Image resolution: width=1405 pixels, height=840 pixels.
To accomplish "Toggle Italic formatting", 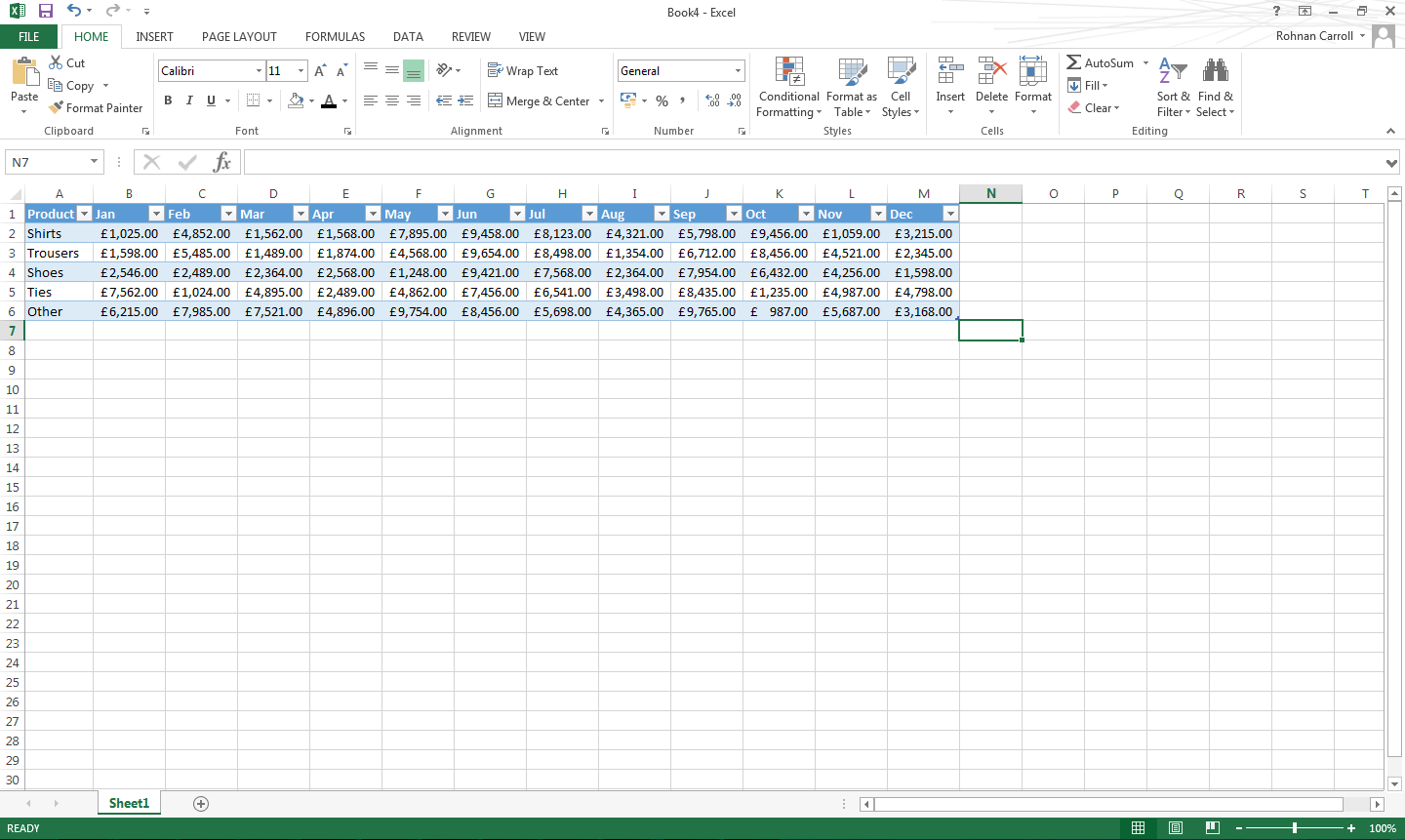I will (x=189, y=100).
